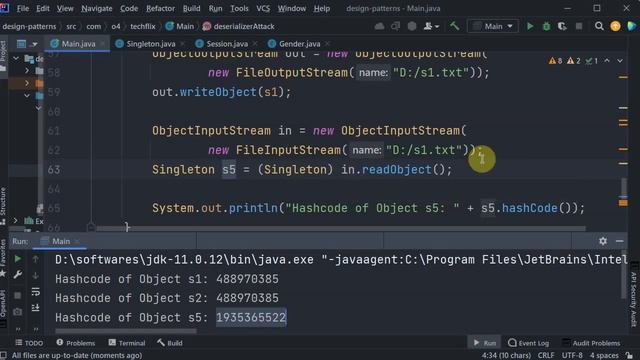Click the up arrow in Run panel

pyautogui.click(x=36, y=259)
